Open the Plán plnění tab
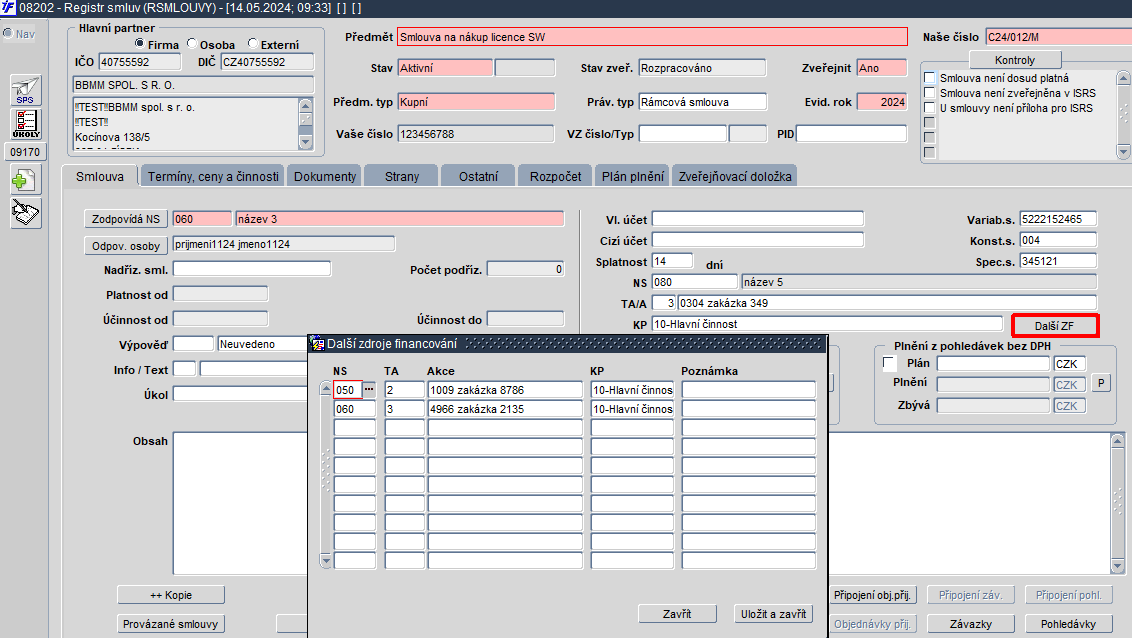This screenshot has width=1132, height=638. pyautogui.click(x=633, y=176)
